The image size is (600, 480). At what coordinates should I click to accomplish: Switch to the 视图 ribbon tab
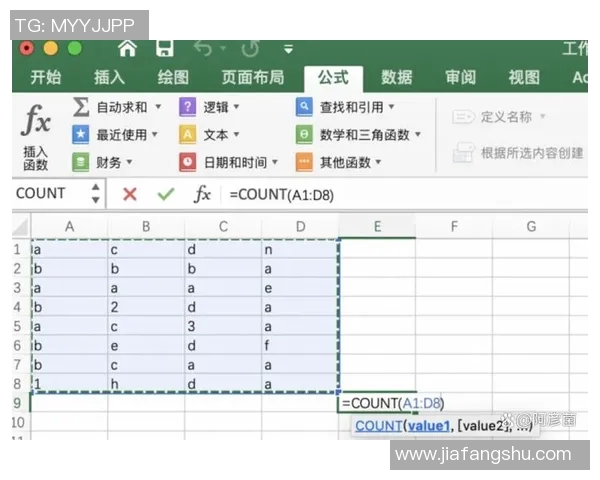coord(524,77)
